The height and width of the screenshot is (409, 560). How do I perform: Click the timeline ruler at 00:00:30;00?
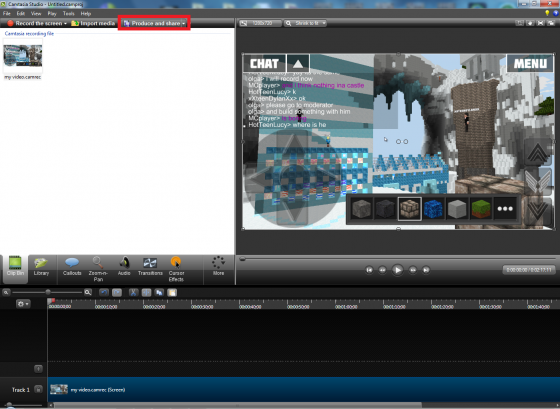tap(202, 306)
